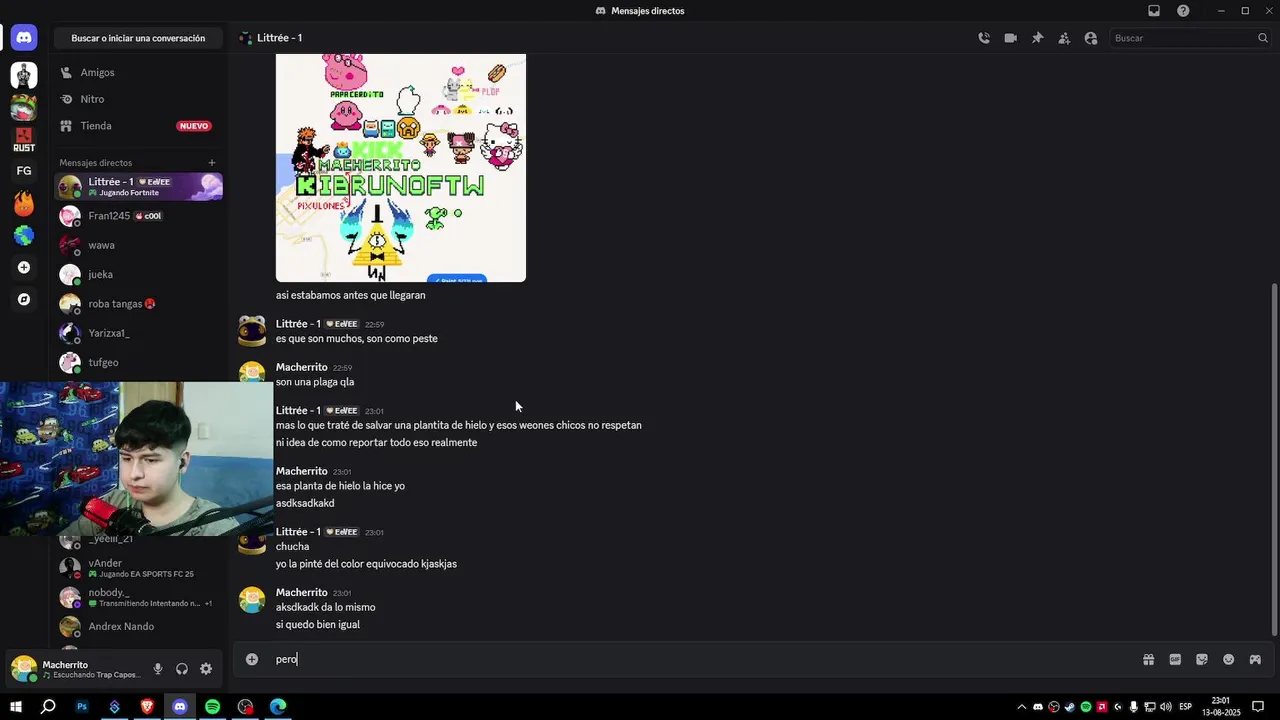Click the Buscar search field in header
Image resolution: width=1280 pixels, height=720 pixels.
pos(1190,38)
